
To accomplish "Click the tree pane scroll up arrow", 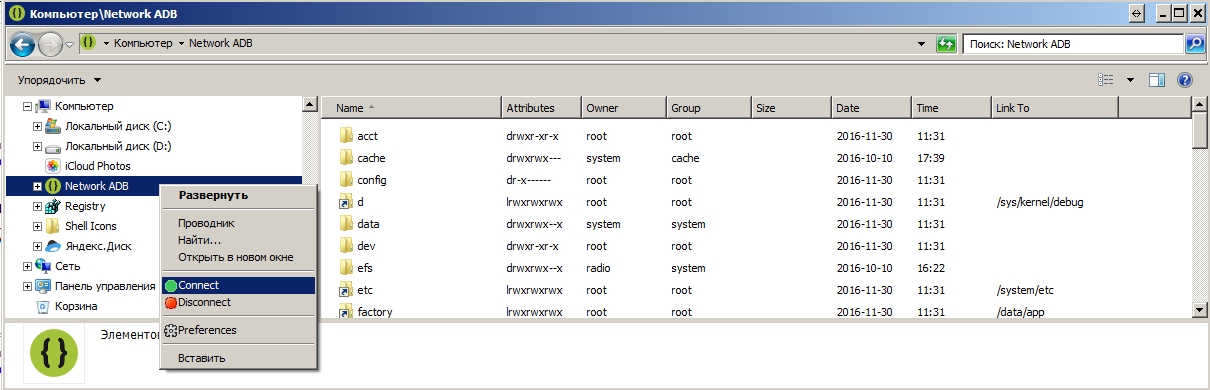I will tap(310, 105).
